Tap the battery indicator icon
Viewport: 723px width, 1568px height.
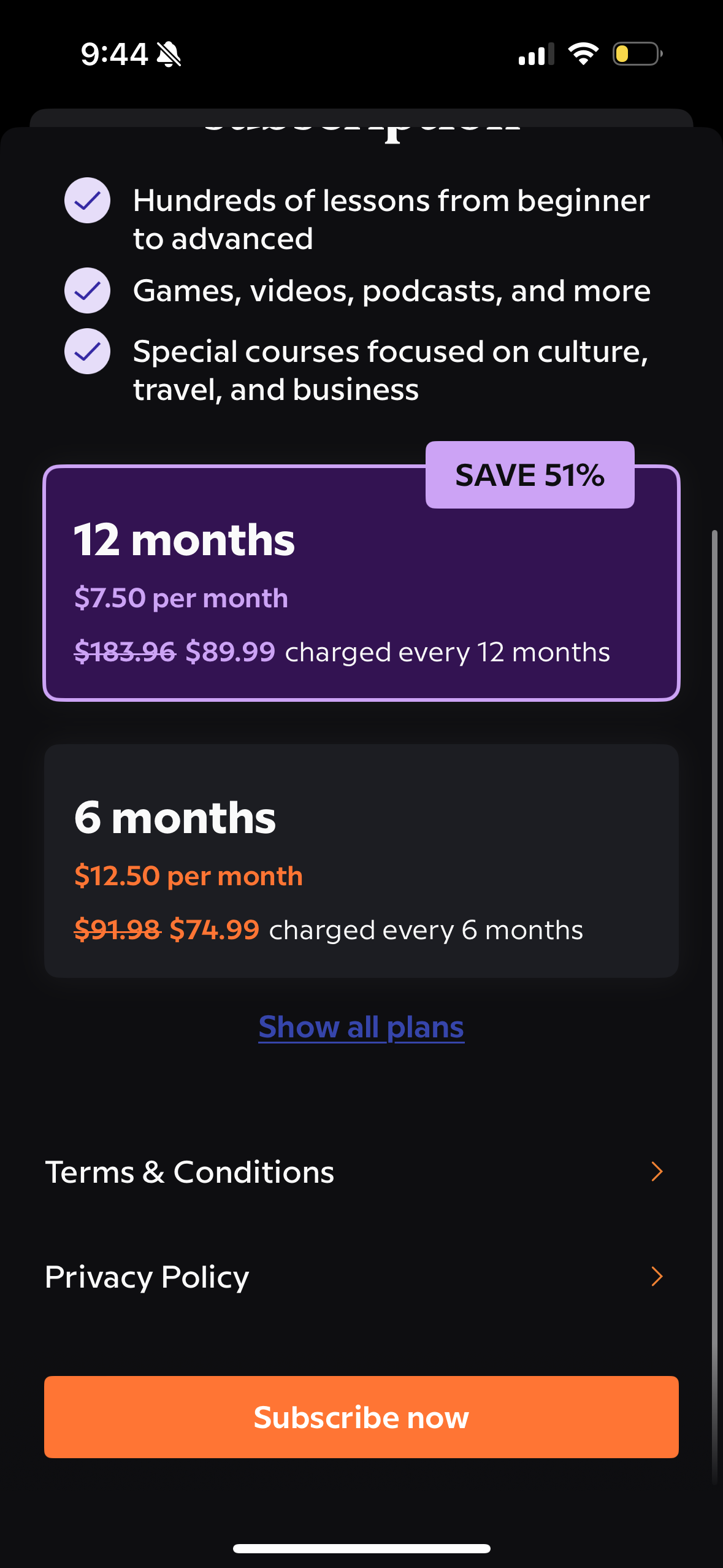pyautogui.click(x=637, y=54)
